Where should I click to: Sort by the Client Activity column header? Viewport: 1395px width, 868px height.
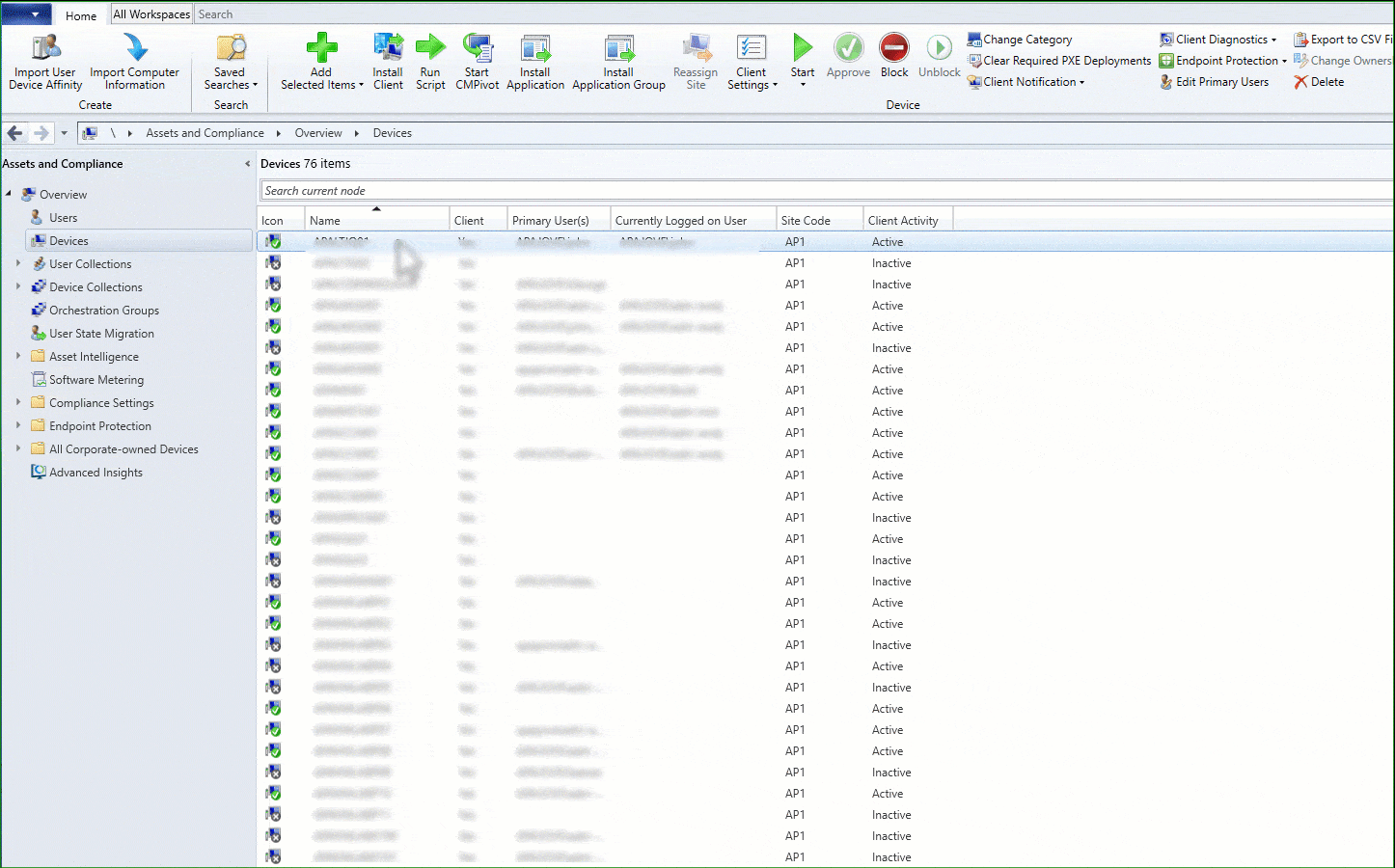903,221
